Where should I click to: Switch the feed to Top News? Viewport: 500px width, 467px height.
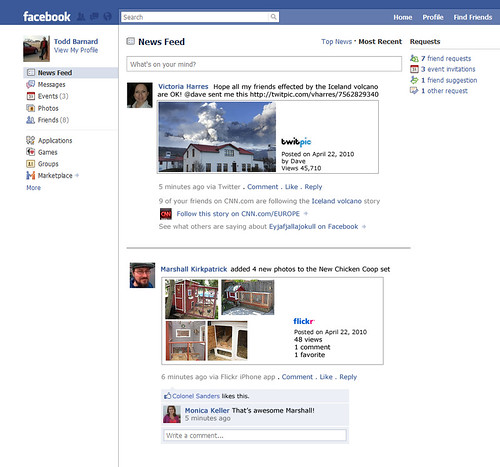point(336,42)
